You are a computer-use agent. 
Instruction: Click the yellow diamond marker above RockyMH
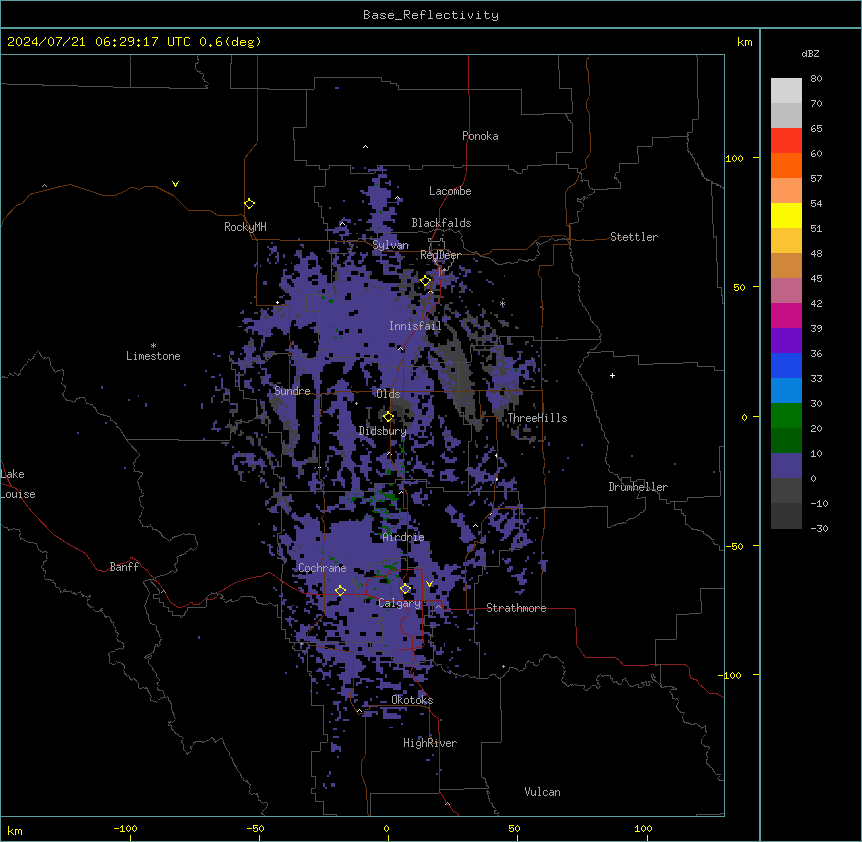pos(249,204)
